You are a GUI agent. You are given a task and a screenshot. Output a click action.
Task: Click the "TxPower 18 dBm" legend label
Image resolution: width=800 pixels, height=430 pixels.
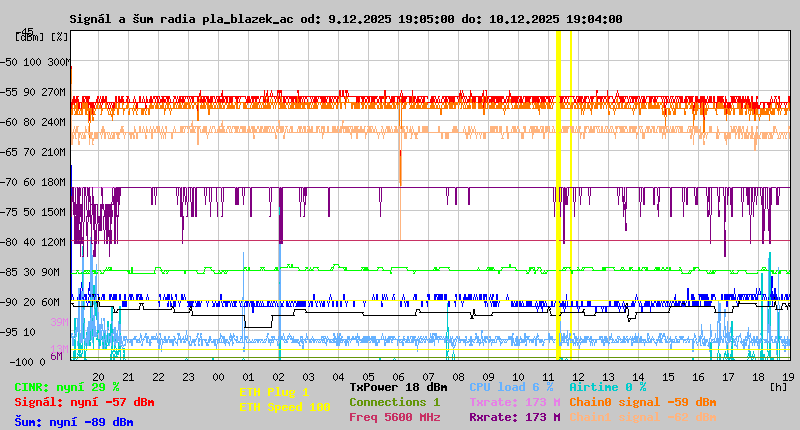point(398,387)
